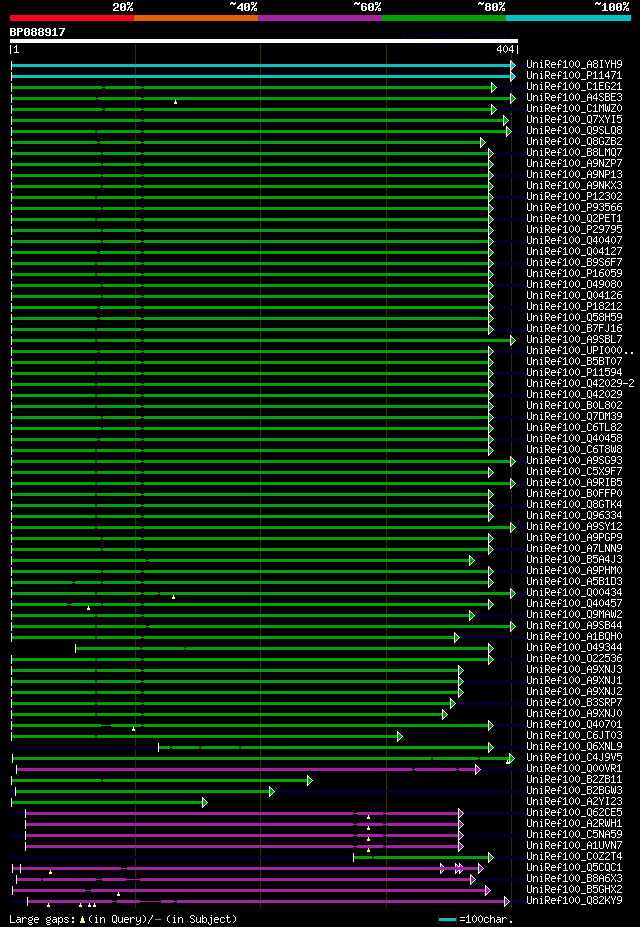Image resolution: width=640 pixels, height=927 pixels.
Task: Click the green alignment bar for C0Z2T4
Action: tap(423, 857)
